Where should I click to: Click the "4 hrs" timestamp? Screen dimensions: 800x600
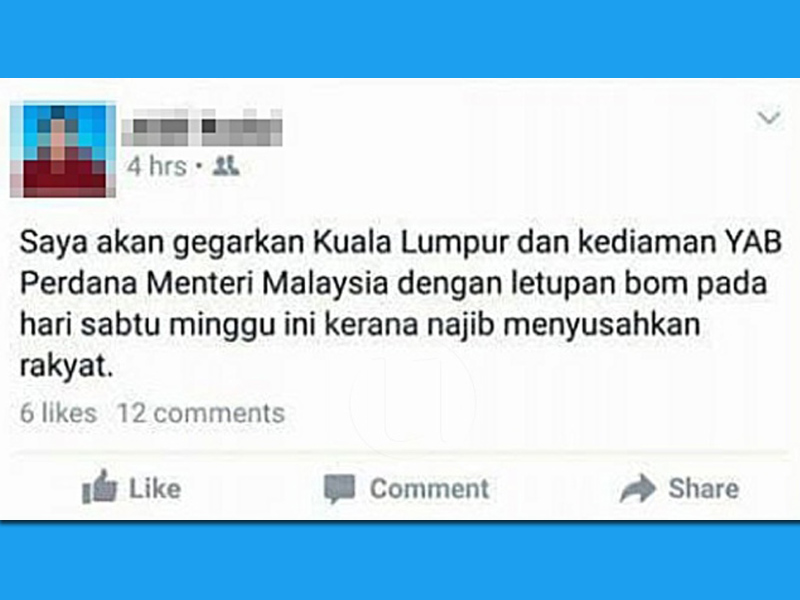[x=157, y=166]
